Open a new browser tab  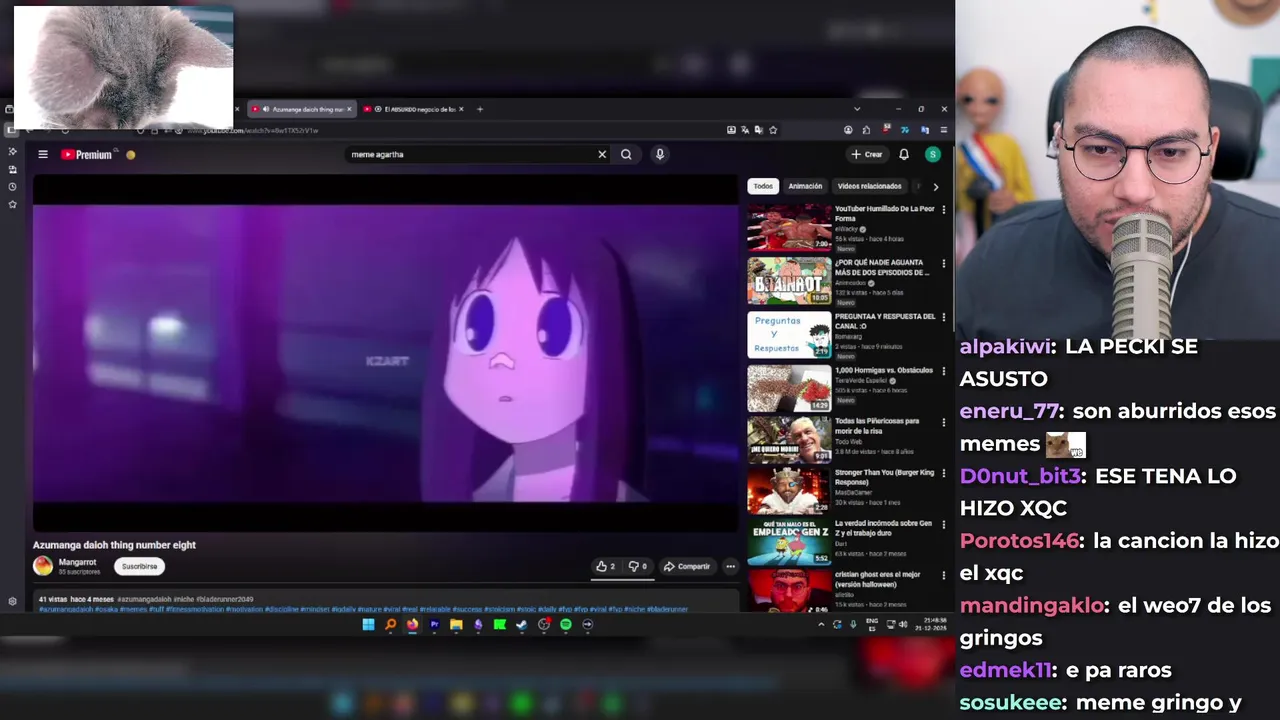(x=480, y=109)
